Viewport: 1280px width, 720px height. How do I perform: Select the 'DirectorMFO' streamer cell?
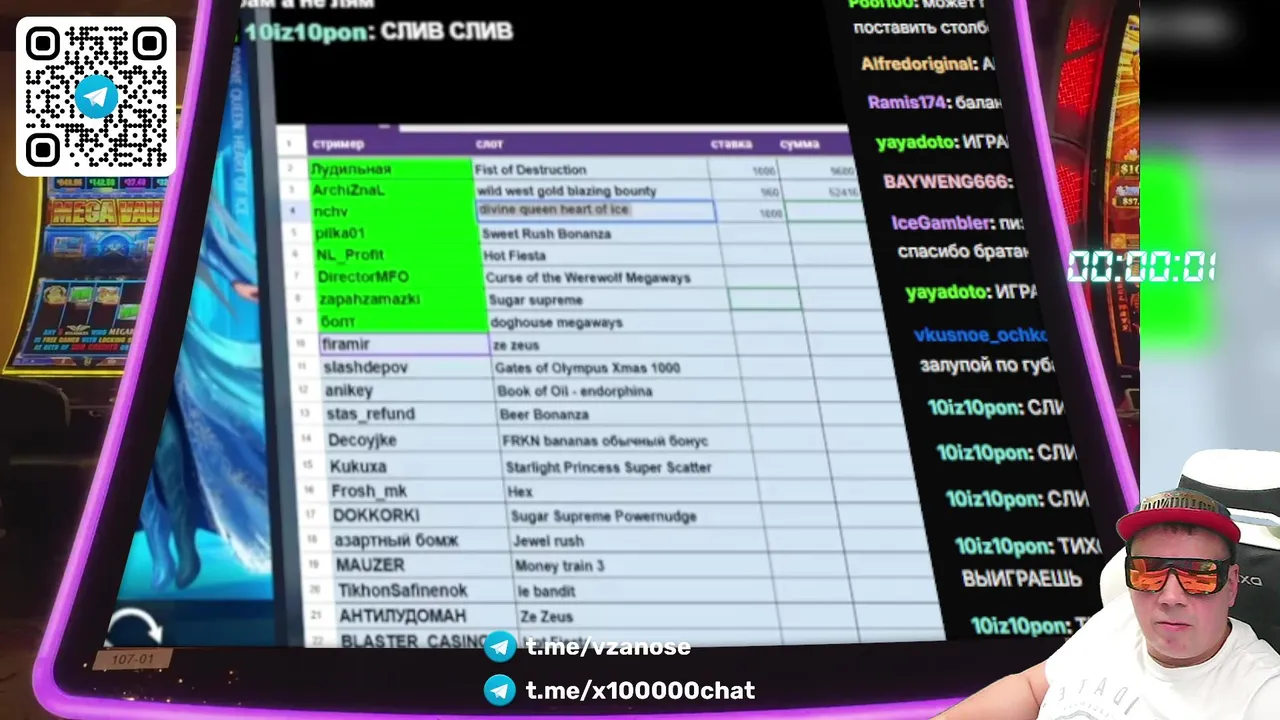400,277
